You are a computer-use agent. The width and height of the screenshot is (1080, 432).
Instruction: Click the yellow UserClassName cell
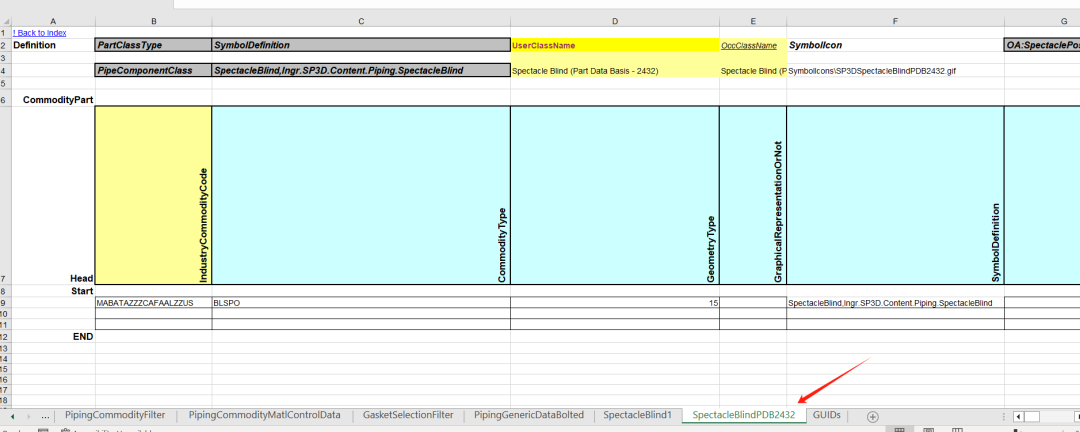tap(614, 45)
